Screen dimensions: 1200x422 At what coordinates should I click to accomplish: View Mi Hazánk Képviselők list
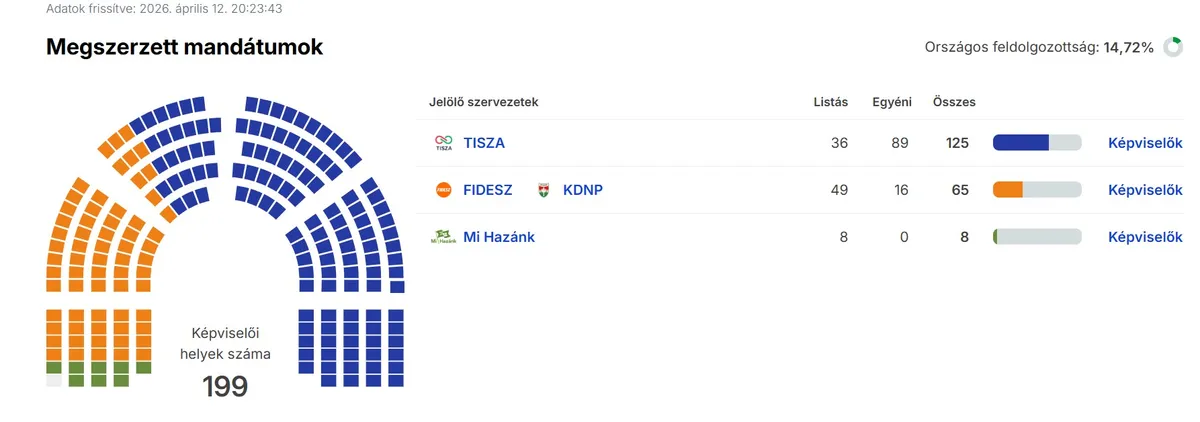[1145, 237]
